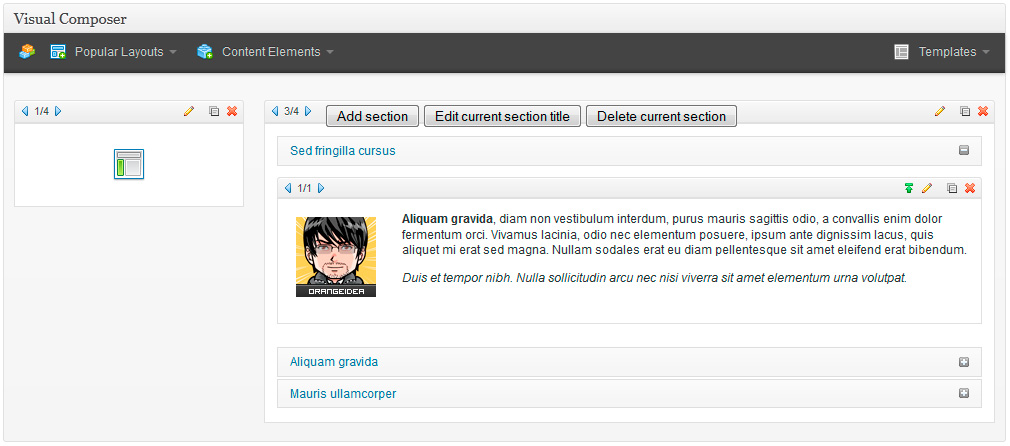Decrease 1/4 column width with left arrow
Screen dimensions: 1010x446
pyautogui.click(x=25, y=111)
